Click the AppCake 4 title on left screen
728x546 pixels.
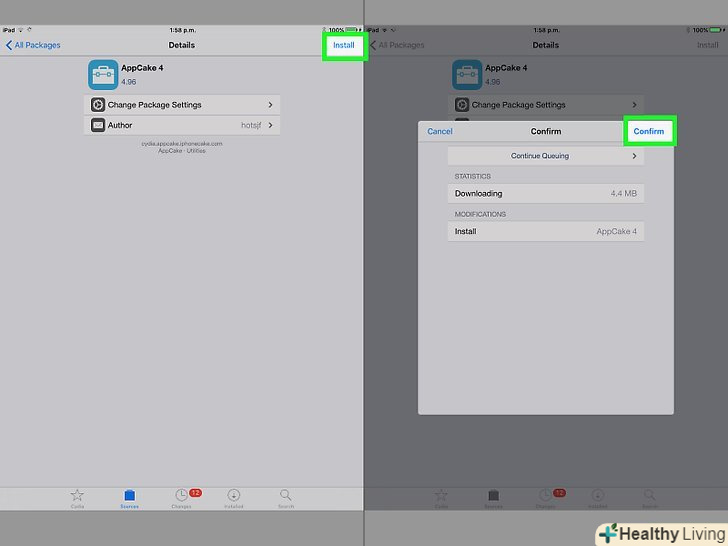142,68
